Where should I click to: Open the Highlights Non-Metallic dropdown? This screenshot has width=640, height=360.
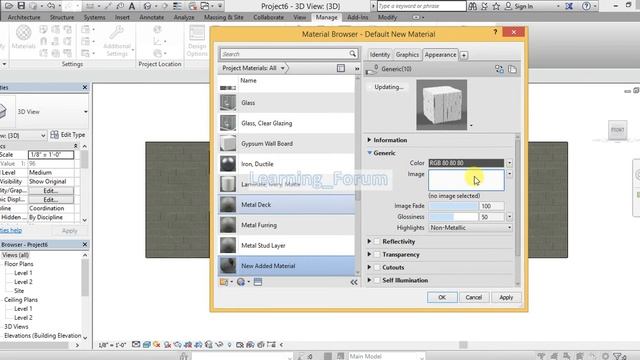click(471, 228)
